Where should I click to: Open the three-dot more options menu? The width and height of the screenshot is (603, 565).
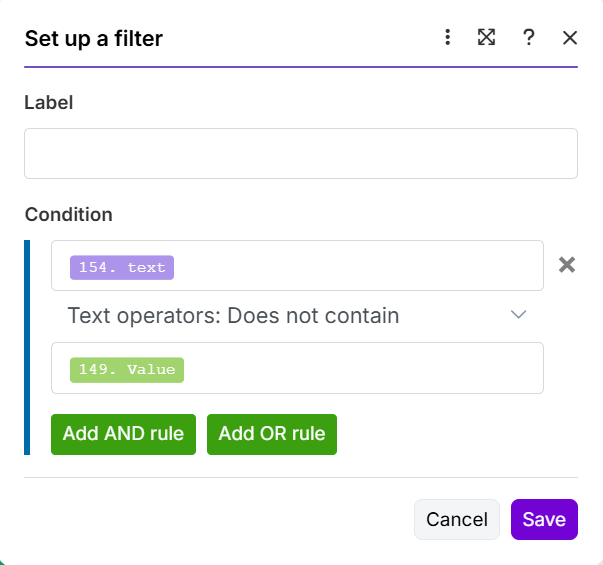tap(447, 38)
